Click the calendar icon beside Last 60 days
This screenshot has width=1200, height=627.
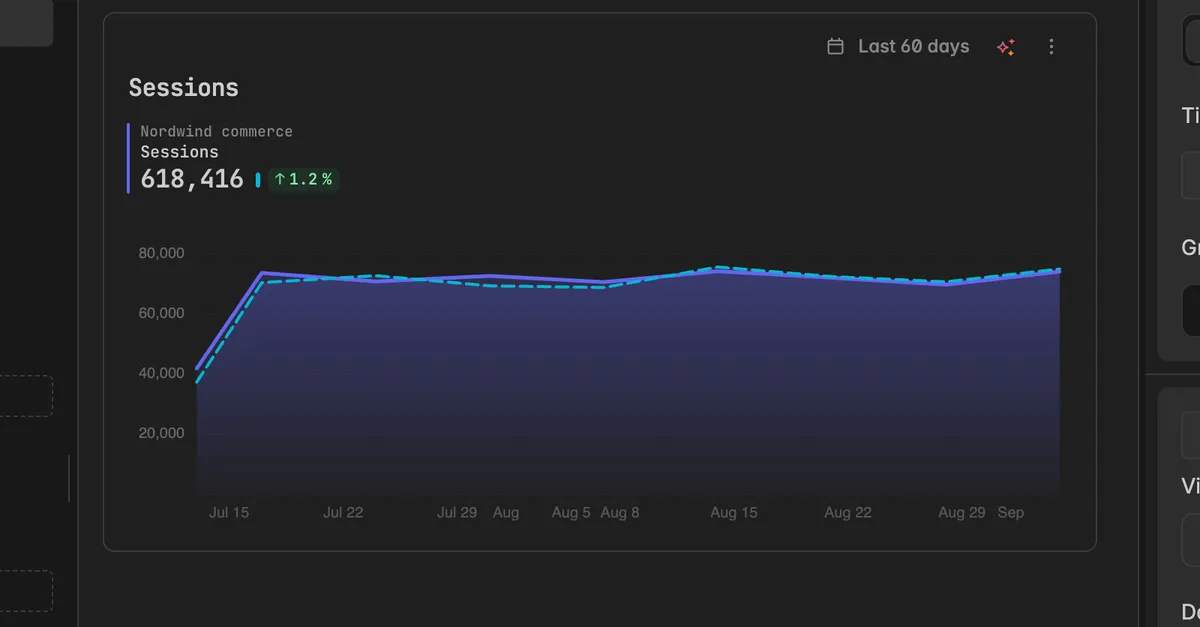pyautogui.click(x=835, y=47)
